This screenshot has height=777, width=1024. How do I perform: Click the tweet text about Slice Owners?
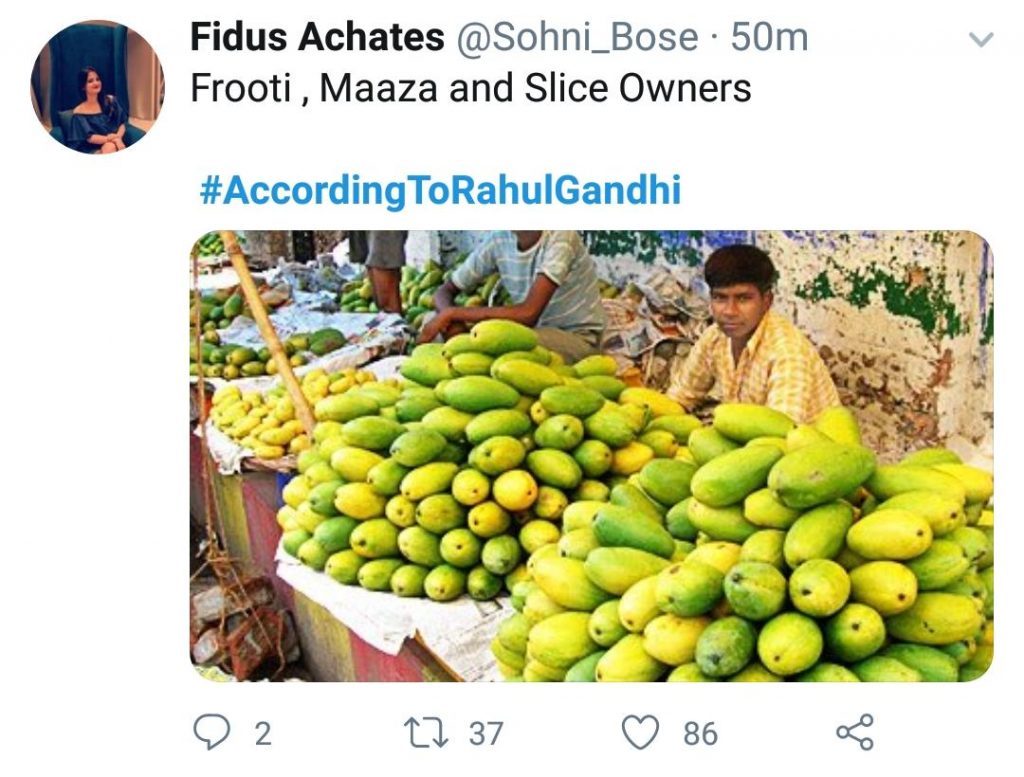click(470, 88)
